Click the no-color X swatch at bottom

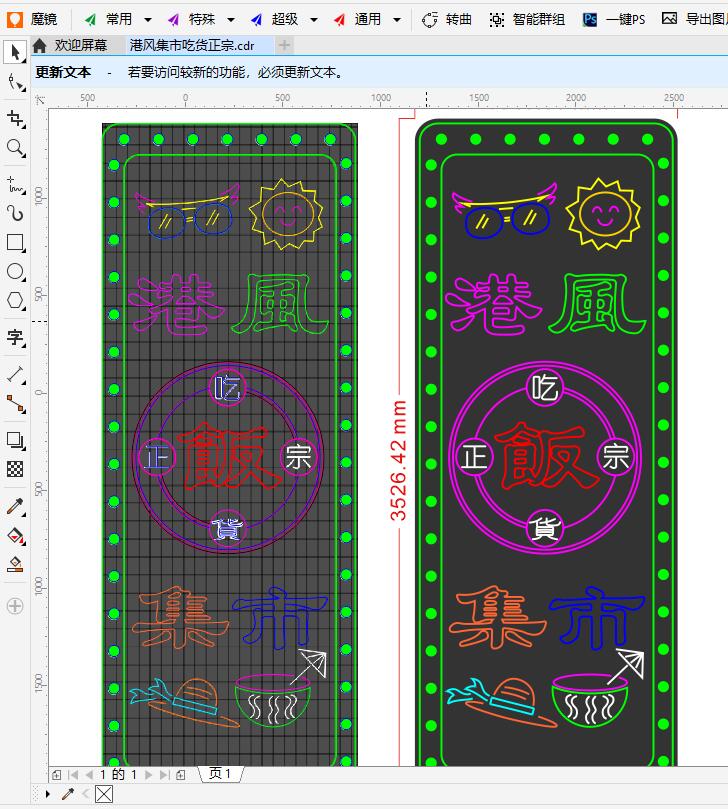pyautogui.click(x=104, y=794)
